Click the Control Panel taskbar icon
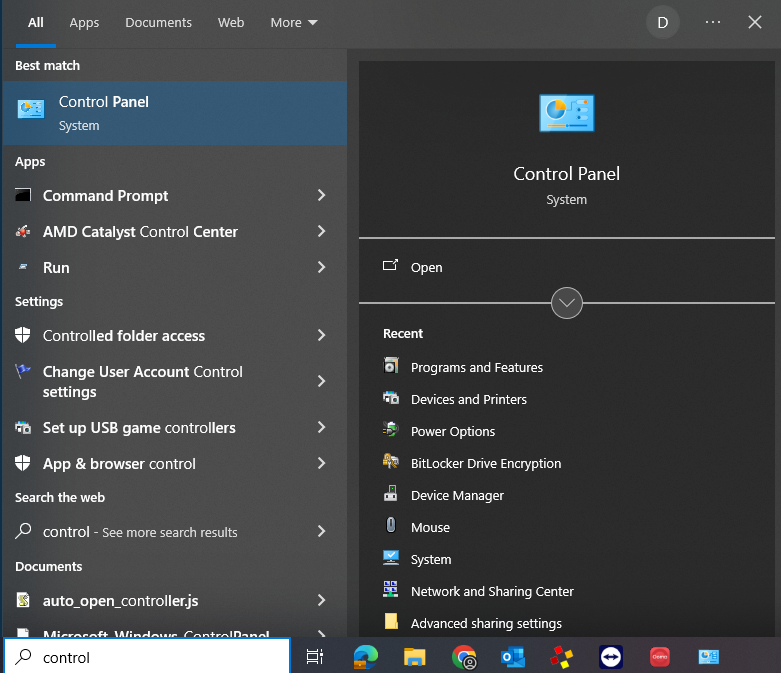 pos(708,657)
